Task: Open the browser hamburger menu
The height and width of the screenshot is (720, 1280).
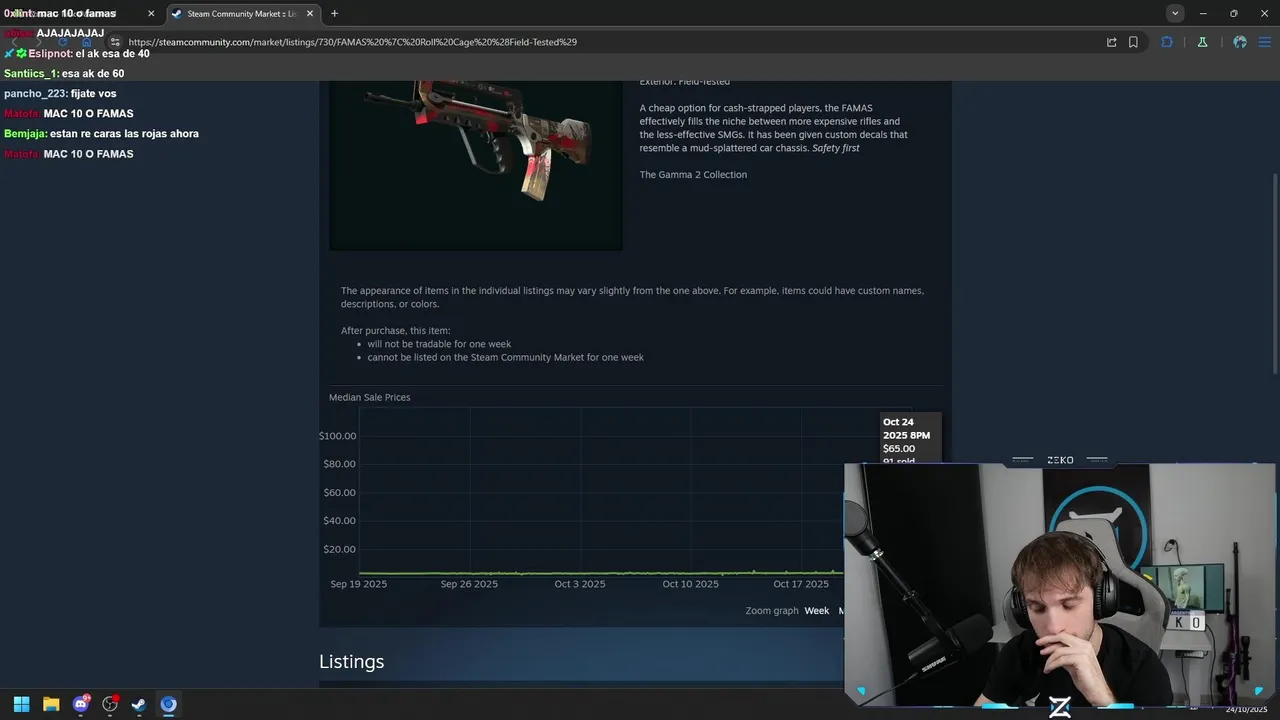Action: 1265,42
